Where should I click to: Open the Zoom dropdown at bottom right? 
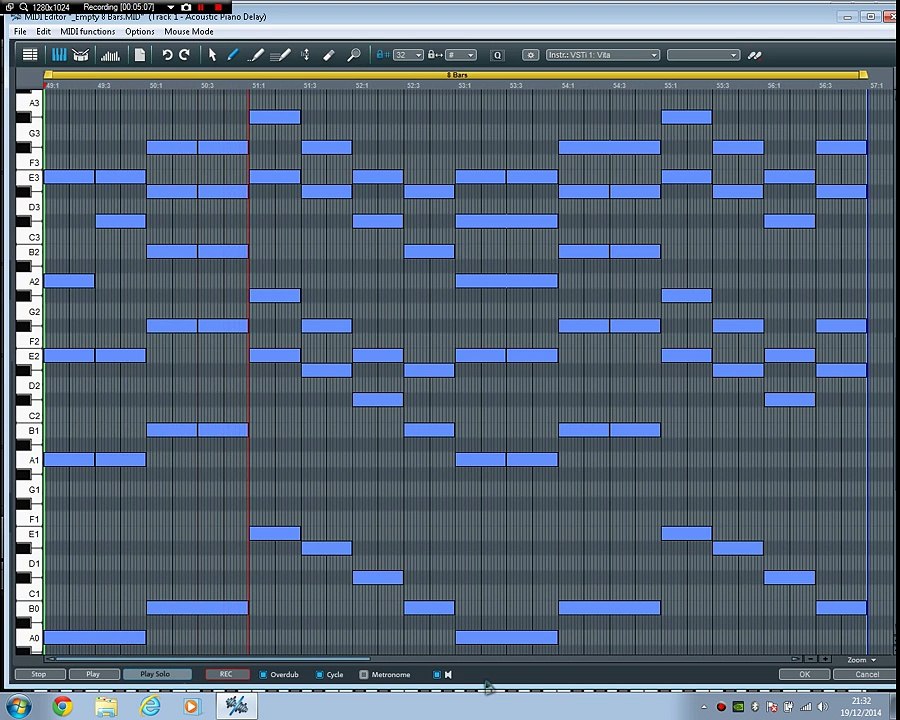pyautogui.click(x=862, y=660)
